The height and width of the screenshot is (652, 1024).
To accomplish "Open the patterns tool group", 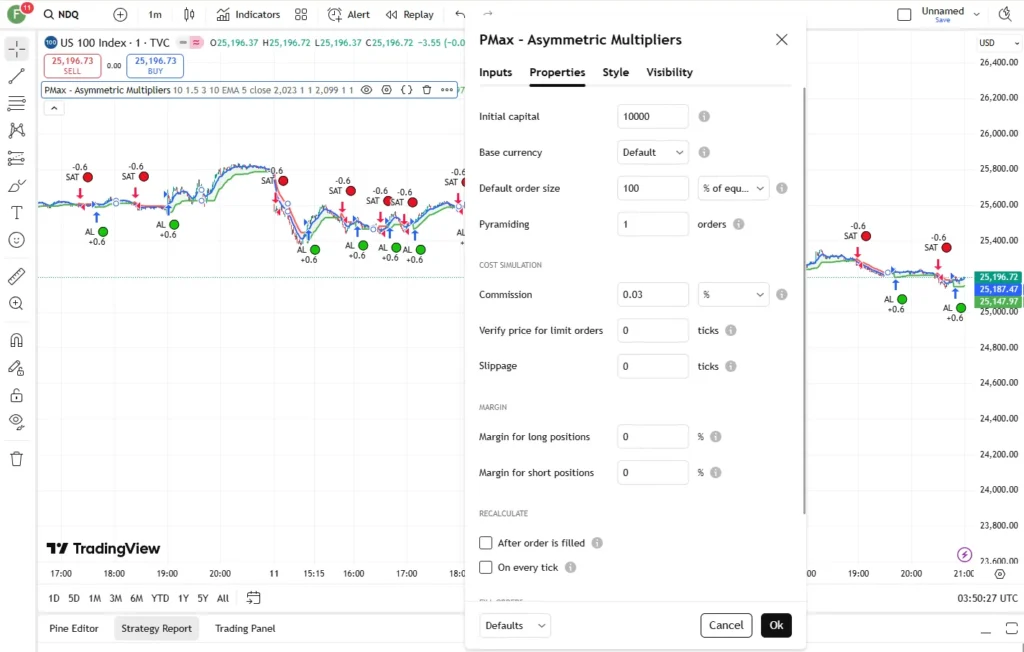I will coord(17,131).
